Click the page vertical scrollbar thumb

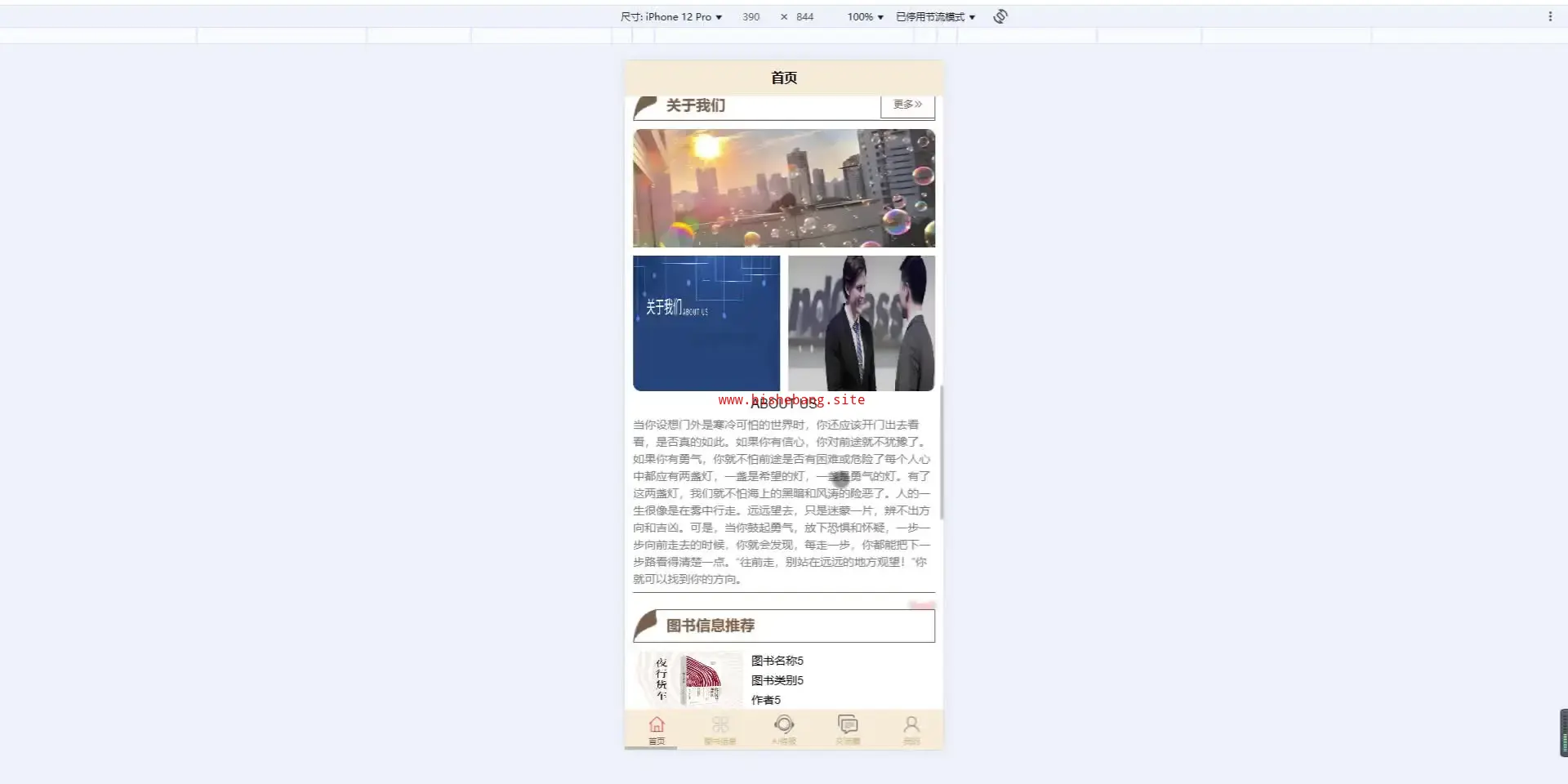[x=942, y=452]
